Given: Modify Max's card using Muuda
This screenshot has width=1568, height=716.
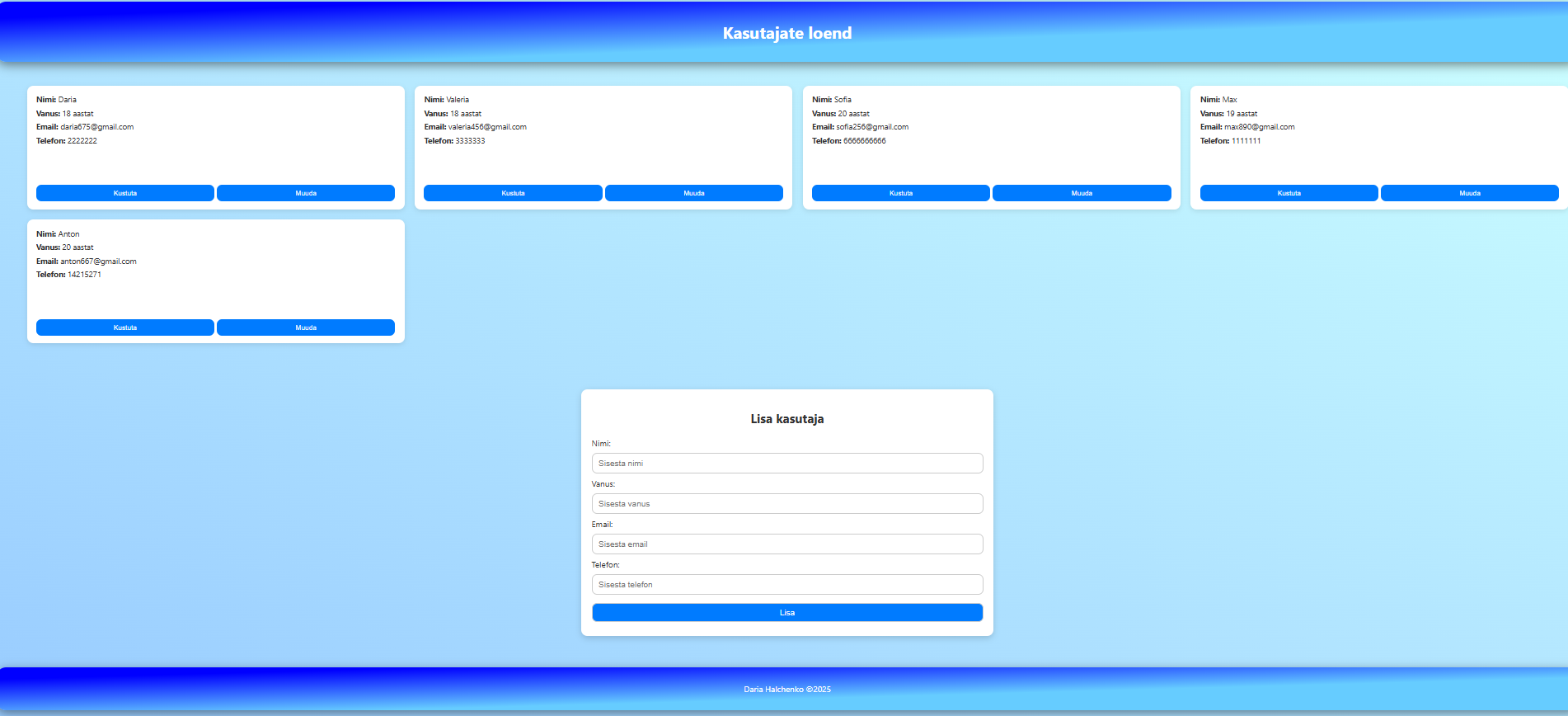Looking at the screenshot, I should click(1469, 193).
